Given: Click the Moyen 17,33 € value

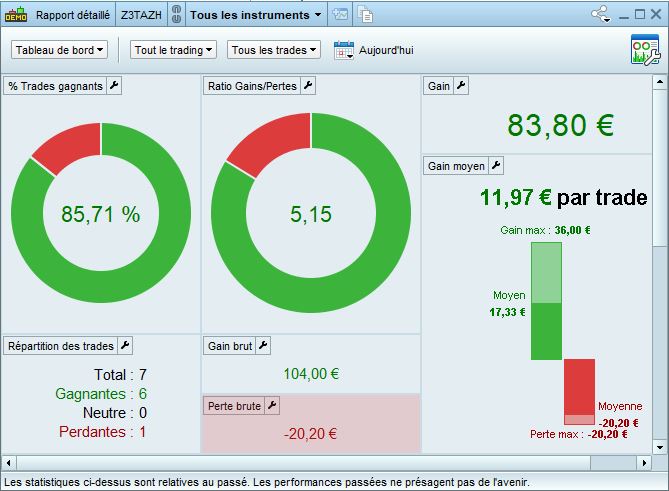Looking at the screenshot, I should (507, 312).
